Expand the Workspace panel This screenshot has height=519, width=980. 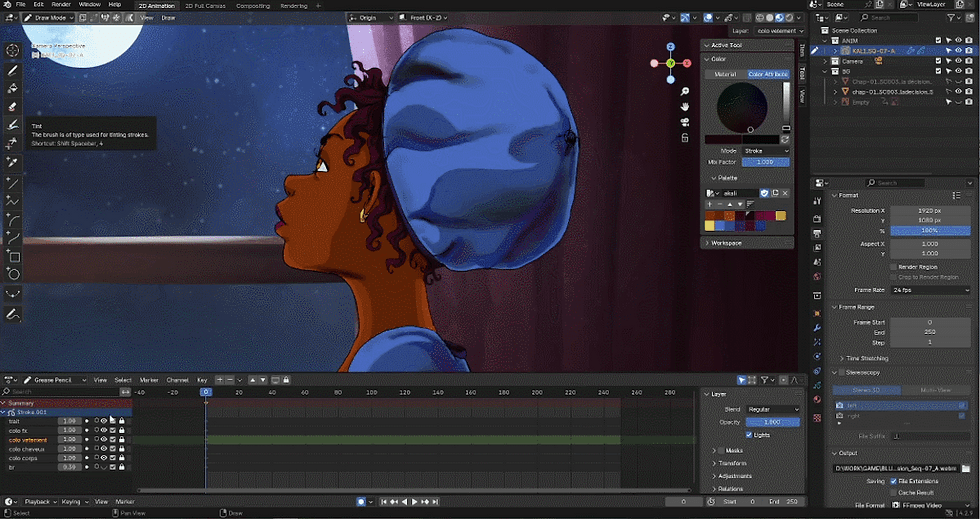(726, 243)
